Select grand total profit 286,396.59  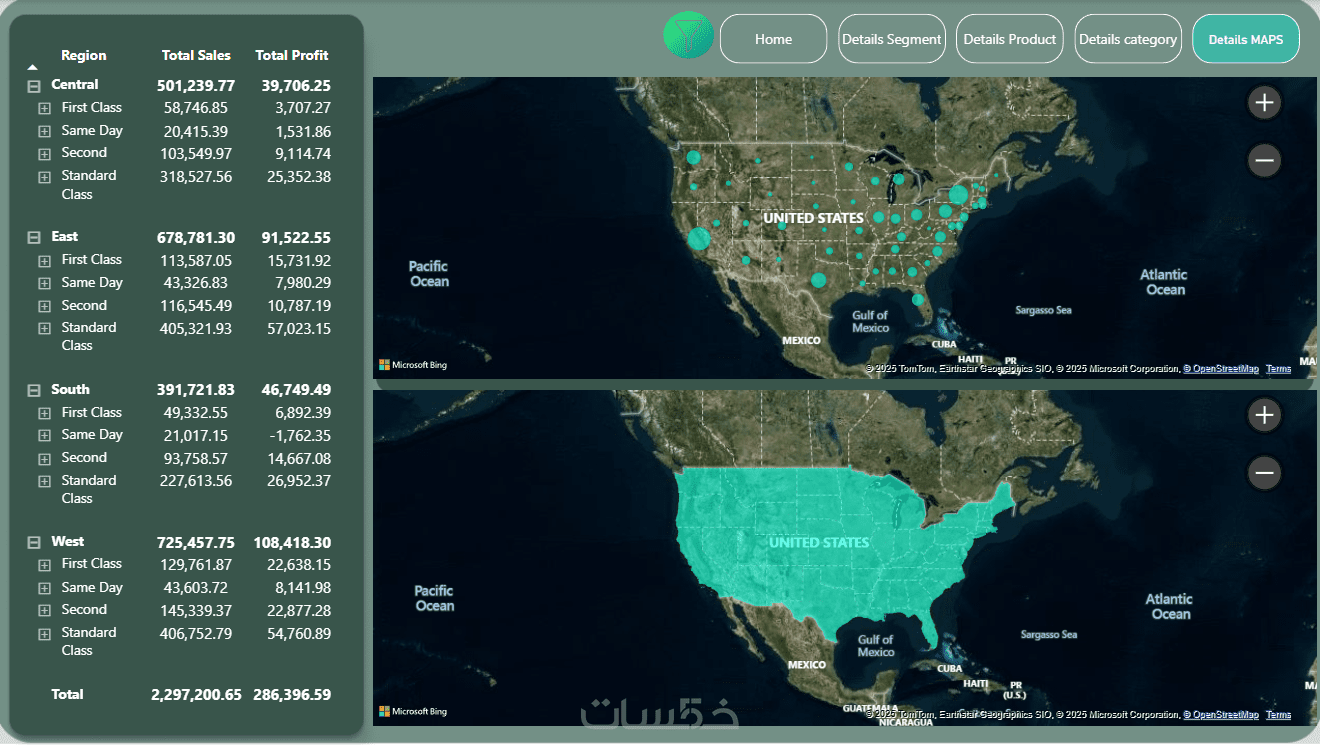292,694
